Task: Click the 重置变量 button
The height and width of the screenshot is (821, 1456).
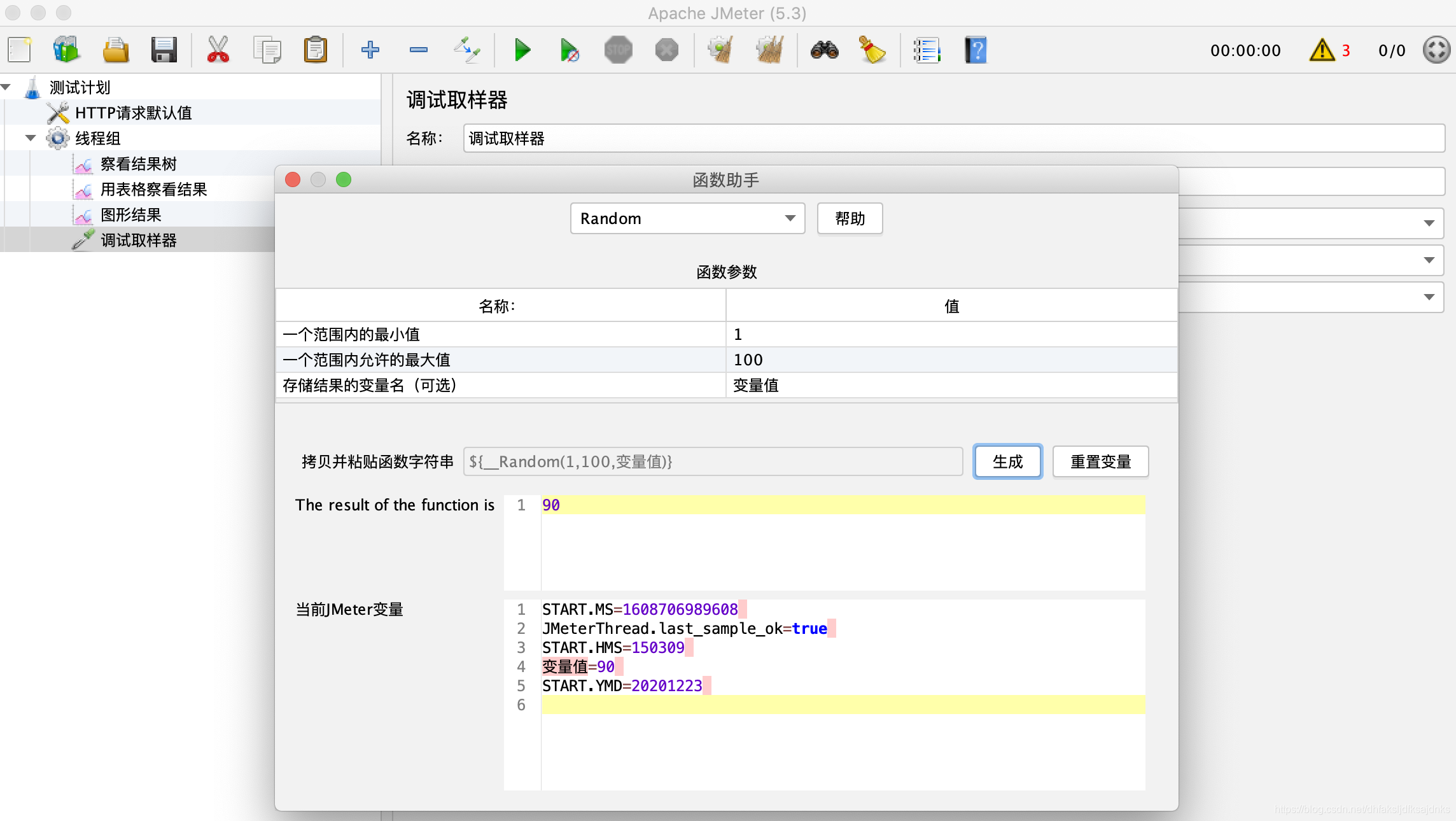Action: pyautogui.click(x=1100, y=461)
